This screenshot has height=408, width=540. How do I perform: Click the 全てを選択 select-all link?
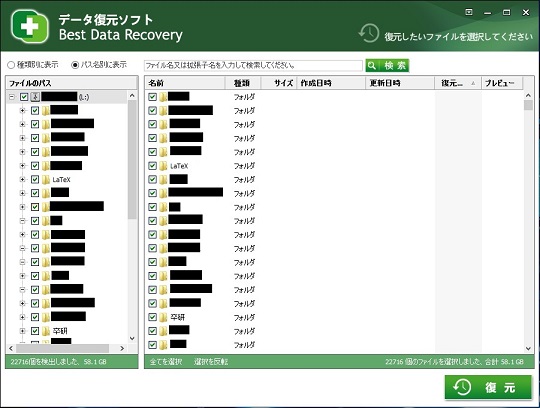click(x=166, y=362)
